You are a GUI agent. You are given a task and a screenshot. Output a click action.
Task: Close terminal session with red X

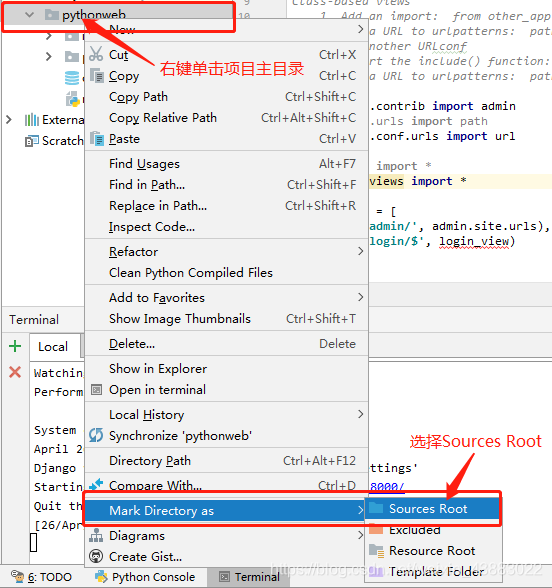click(15, 372)
